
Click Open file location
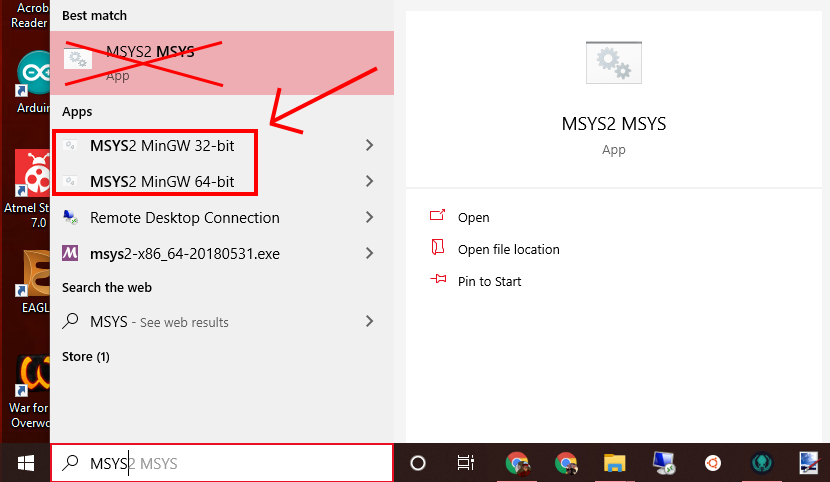click(508, 249)
